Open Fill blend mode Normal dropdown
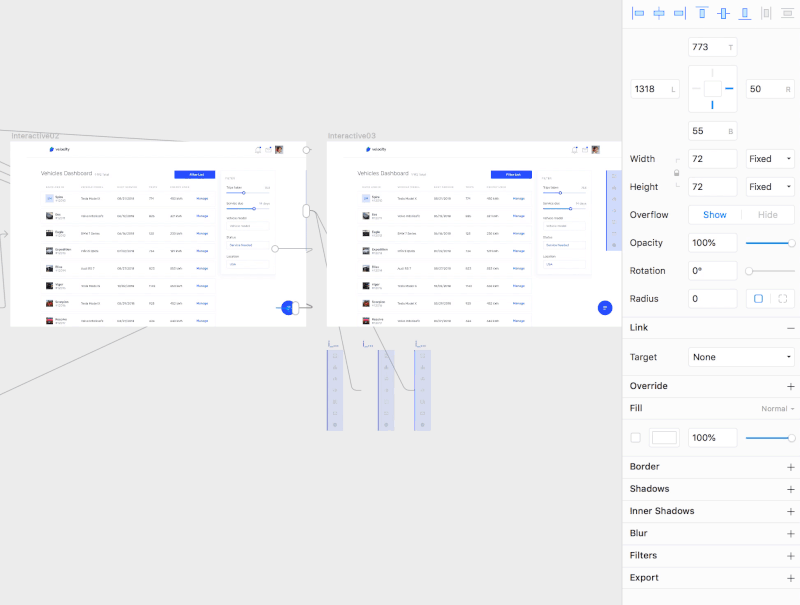 [x=778, y=409]
